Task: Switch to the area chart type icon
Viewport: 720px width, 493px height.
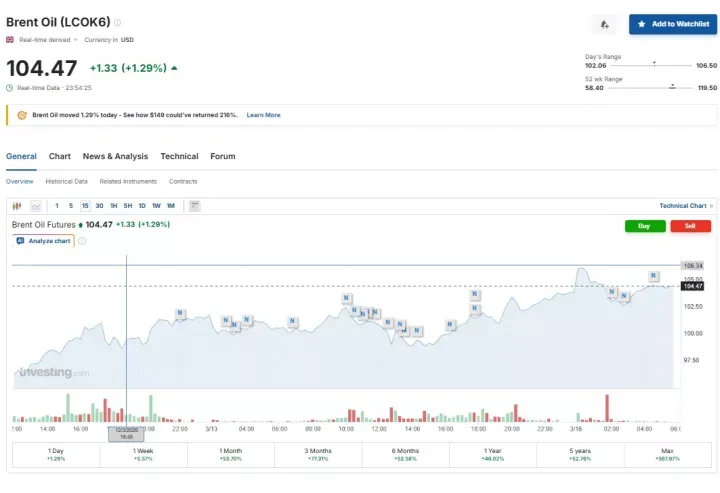Action: tap(36, 206)
